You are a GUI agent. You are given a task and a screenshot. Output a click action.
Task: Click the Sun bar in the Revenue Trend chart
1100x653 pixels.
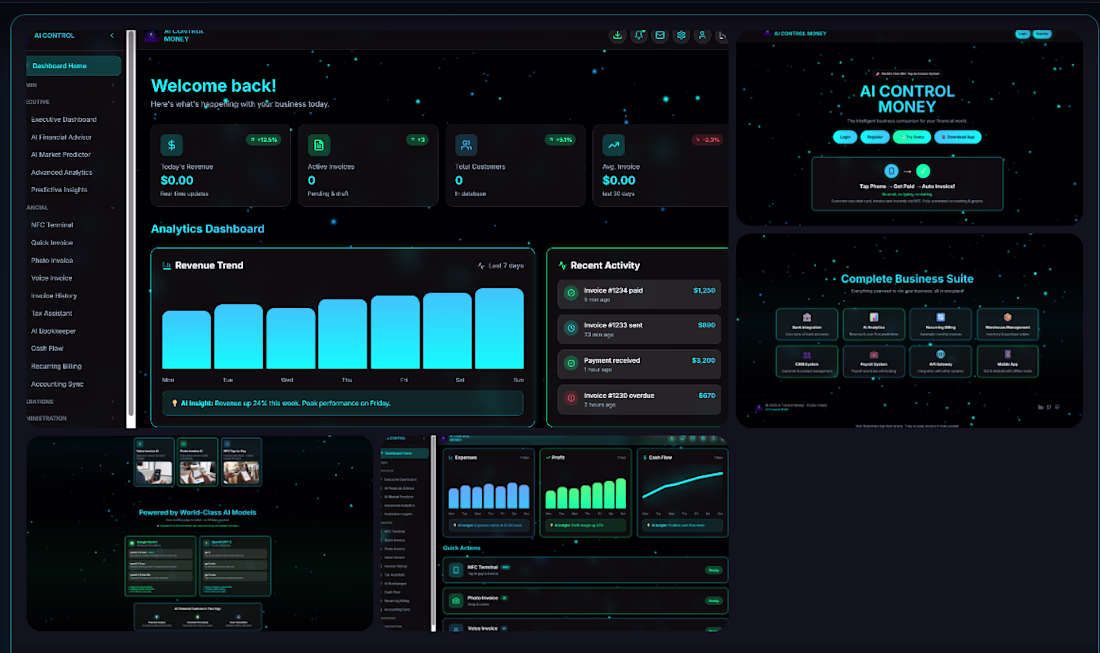[x=499, y=328]
